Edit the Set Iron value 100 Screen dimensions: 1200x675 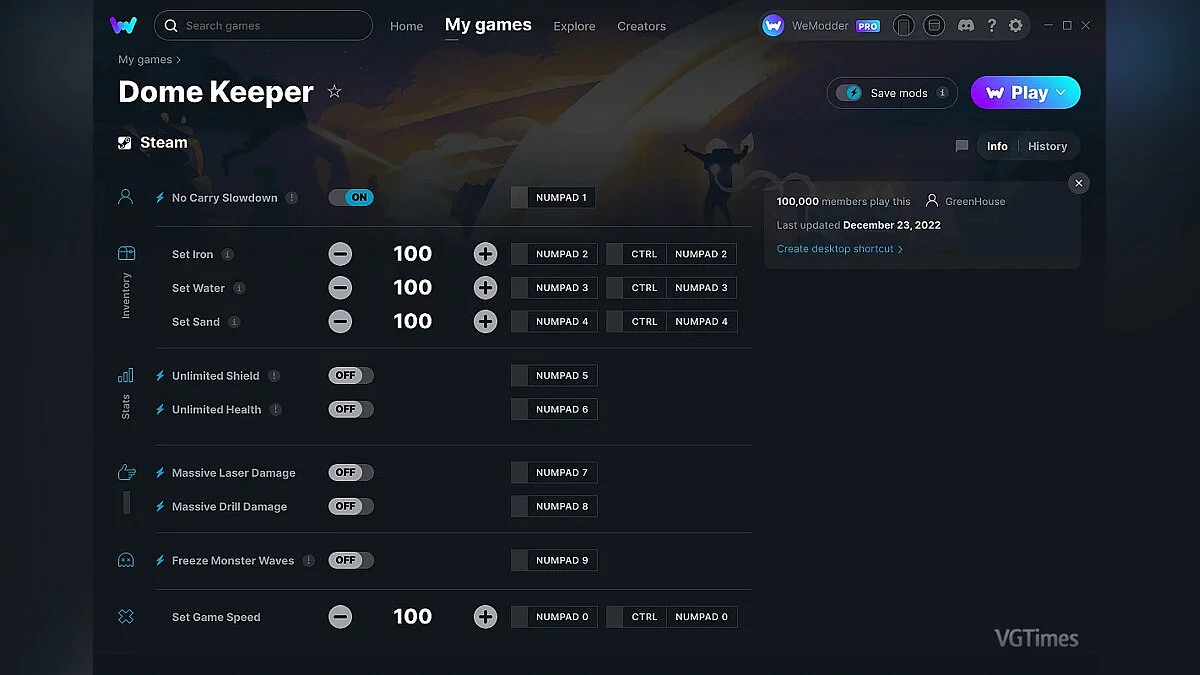[x=412, y=254]
